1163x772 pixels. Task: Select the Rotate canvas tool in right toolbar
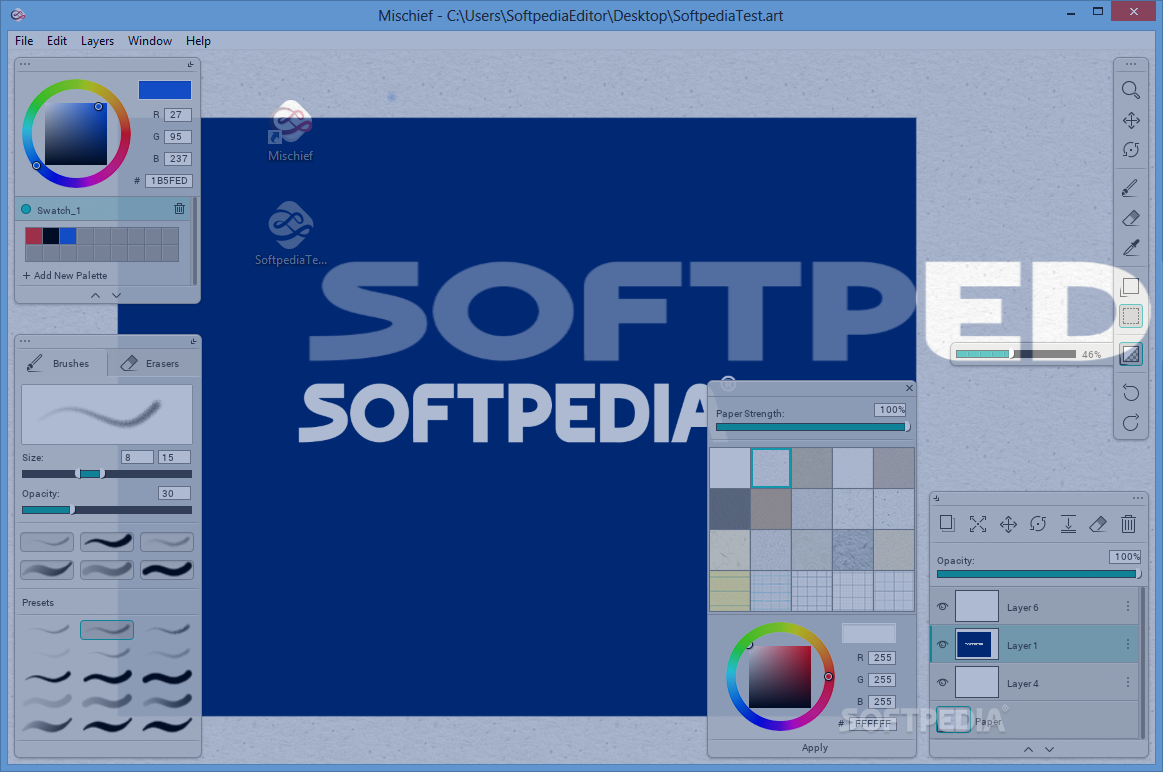point(1130,150)
